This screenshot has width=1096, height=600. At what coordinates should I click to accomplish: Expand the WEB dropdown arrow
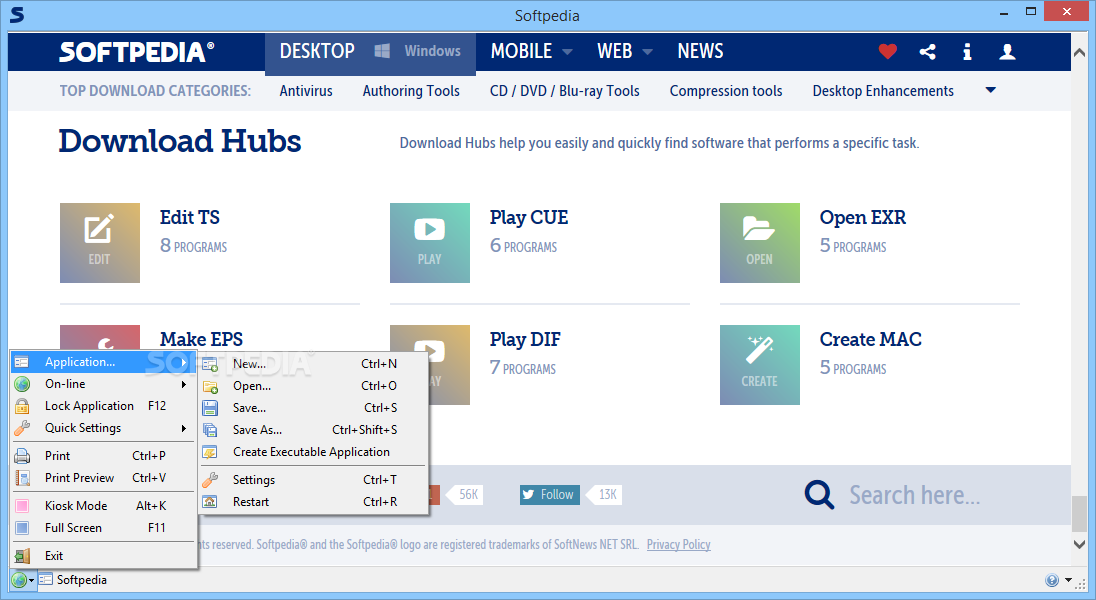(x=647, y=52)
